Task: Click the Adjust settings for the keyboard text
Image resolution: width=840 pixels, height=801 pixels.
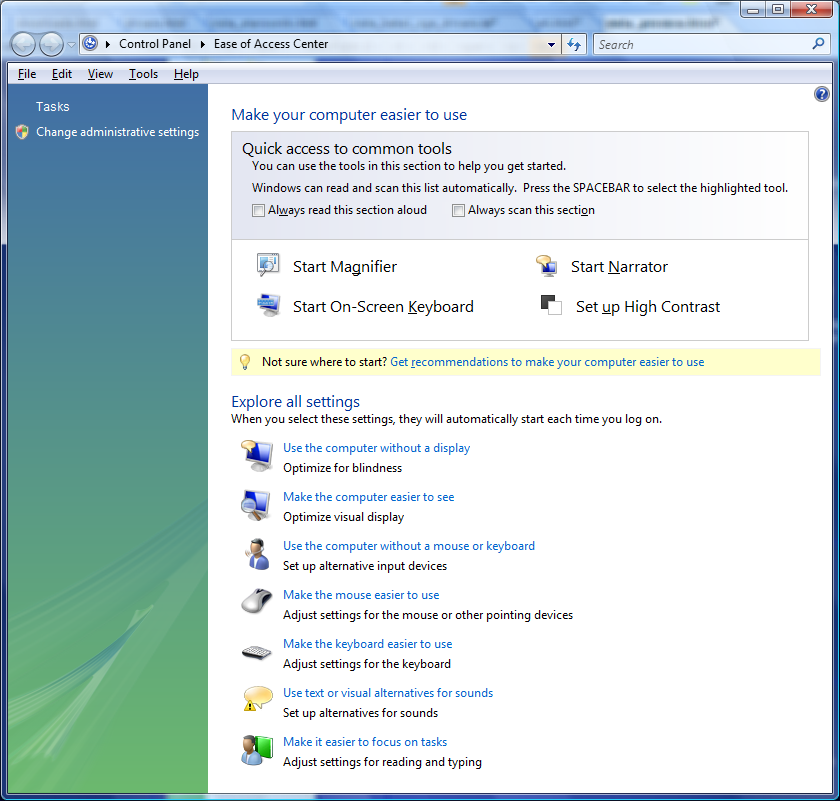Action: (x=367, y=664)
